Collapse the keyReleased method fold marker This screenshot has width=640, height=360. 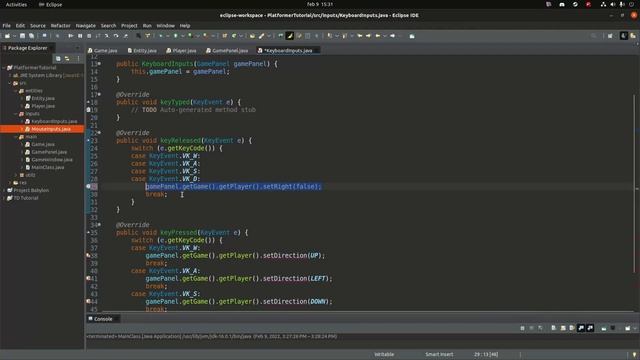(x=99, y=133)
